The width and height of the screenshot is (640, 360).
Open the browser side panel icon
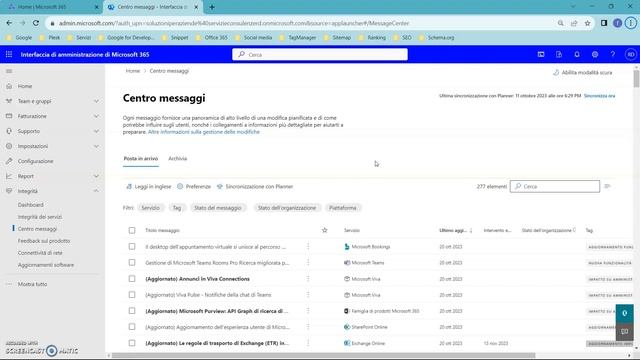tap(604, 23)
